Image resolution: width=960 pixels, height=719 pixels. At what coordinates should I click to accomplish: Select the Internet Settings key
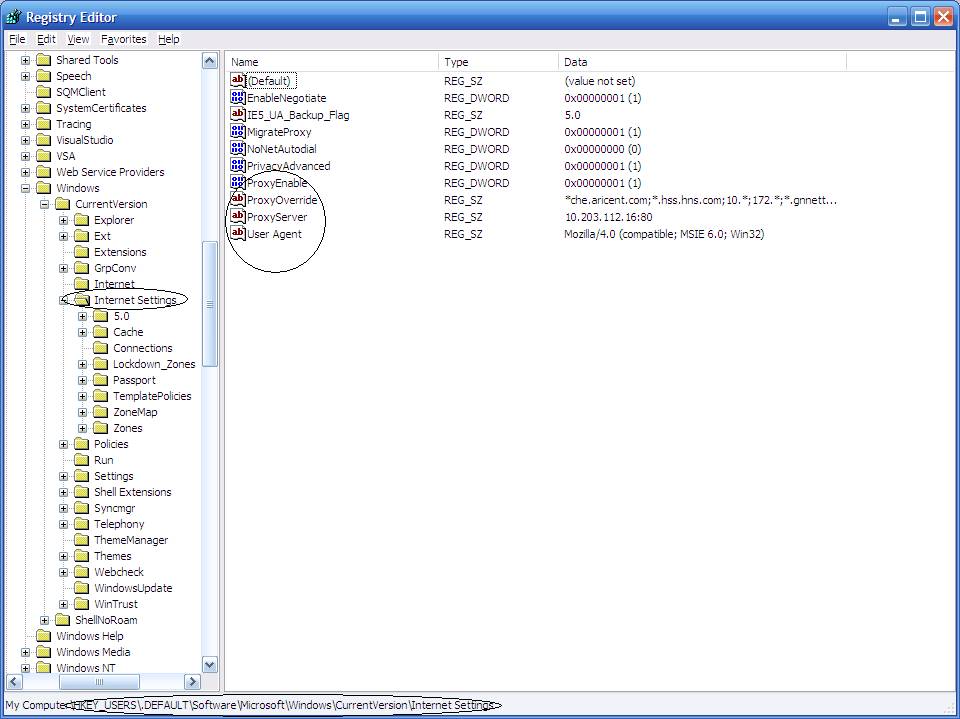click(x=135, y=300)
